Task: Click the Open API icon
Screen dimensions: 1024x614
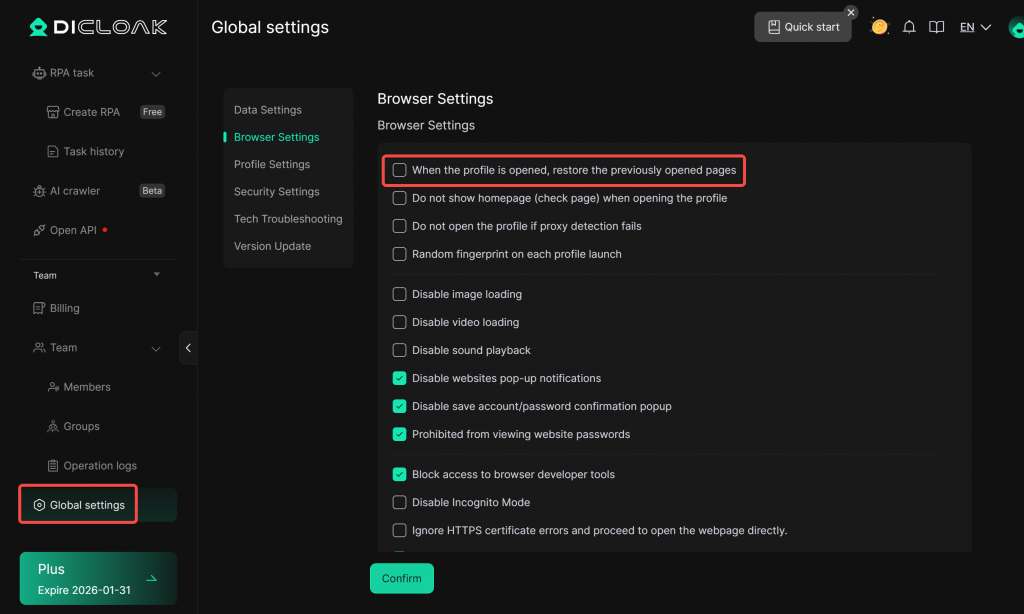Action: (x=40, y=230)
